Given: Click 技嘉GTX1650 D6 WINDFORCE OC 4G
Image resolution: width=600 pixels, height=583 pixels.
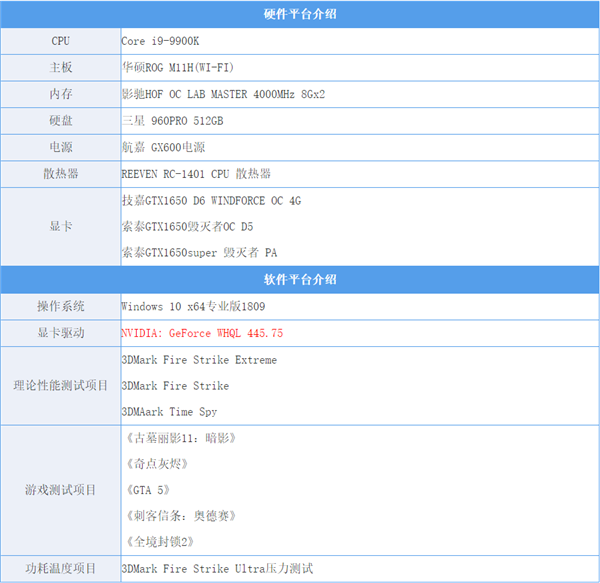Looking at the screenshot, I should 211,200.
